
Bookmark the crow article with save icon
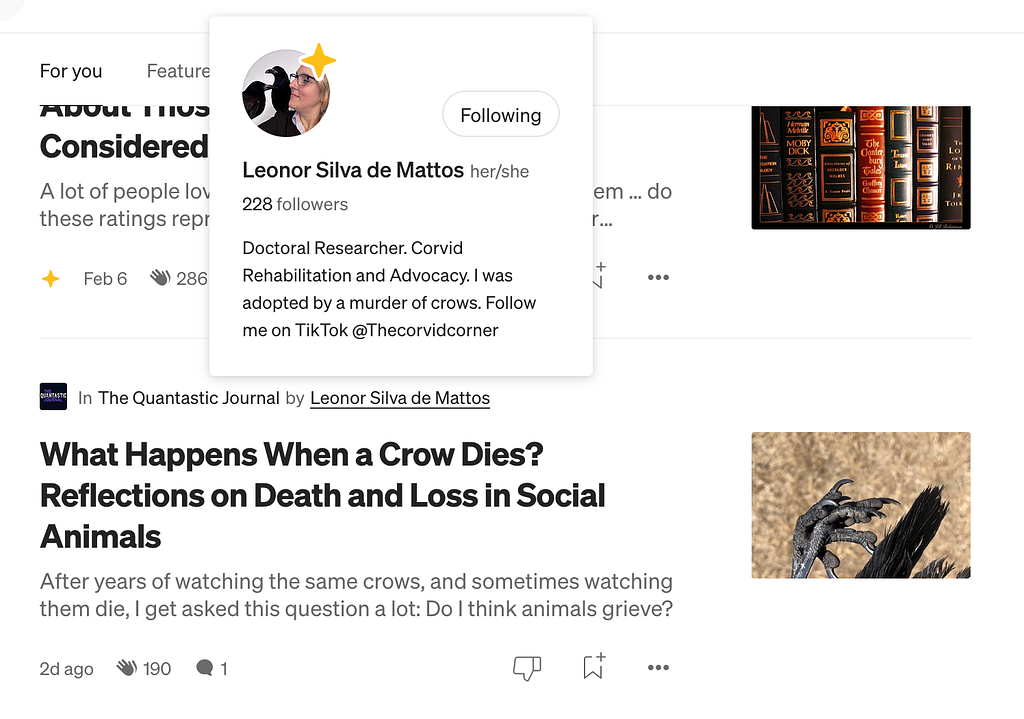pyautogui.click(x=594, y=666)
